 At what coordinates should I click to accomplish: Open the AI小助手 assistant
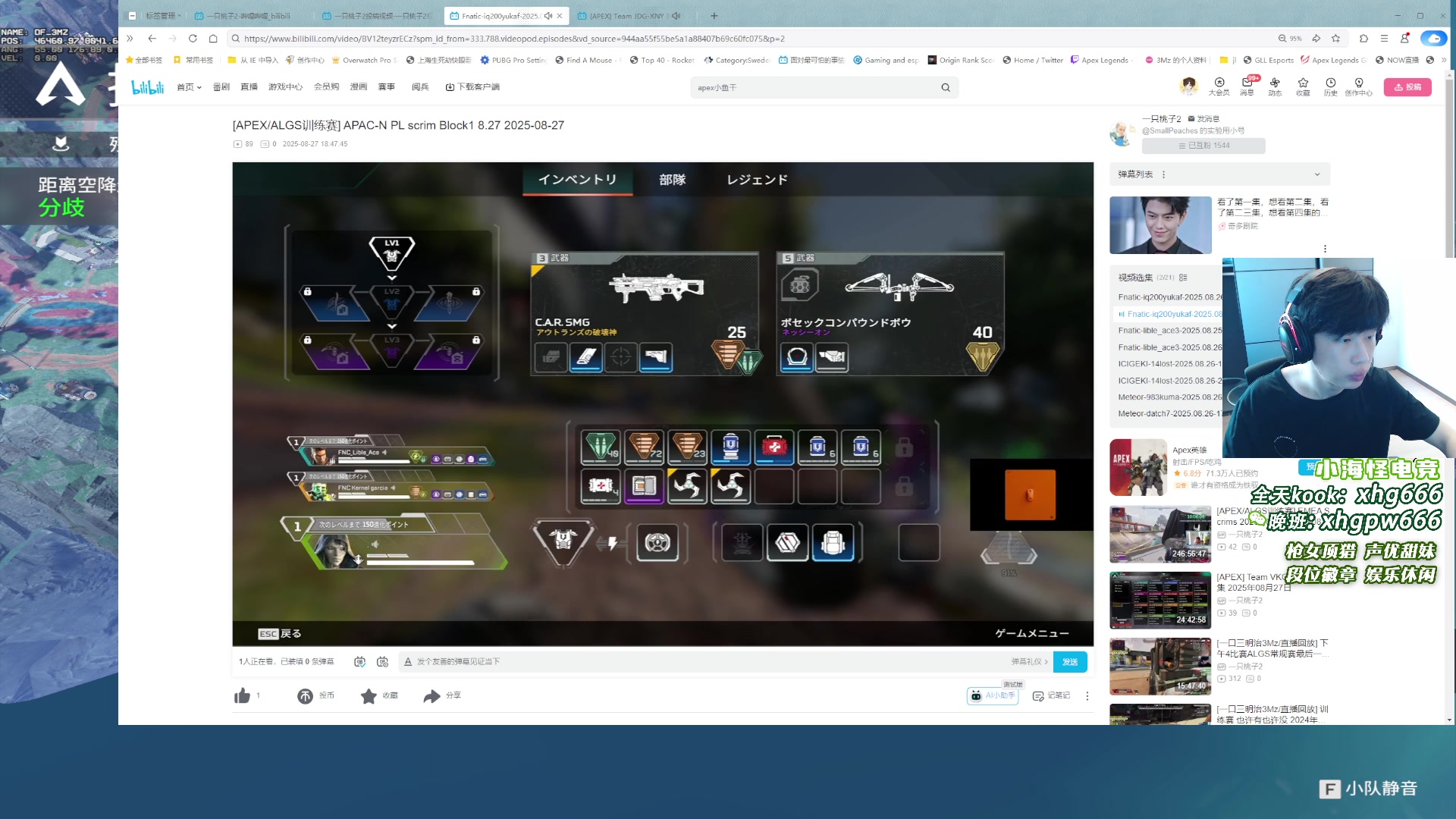click(x=993, y=695)
